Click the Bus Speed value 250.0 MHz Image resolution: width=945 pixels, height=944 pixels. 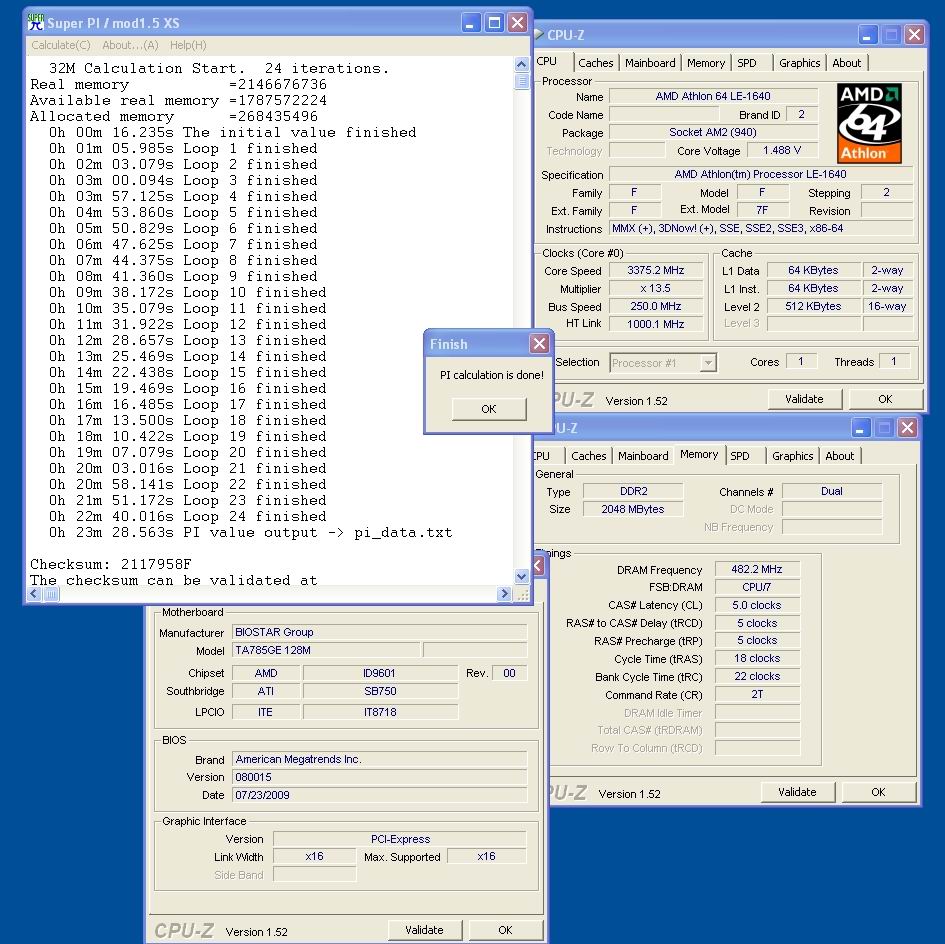[x=656, y=306]
